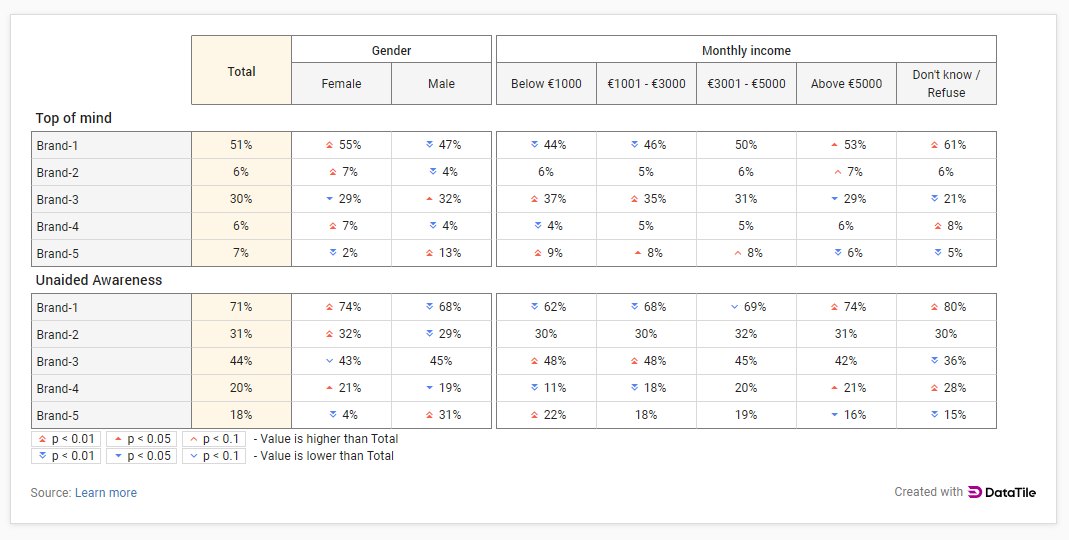
Task: Click blue arrow beside the 62% value
Action: pos(534,307)
